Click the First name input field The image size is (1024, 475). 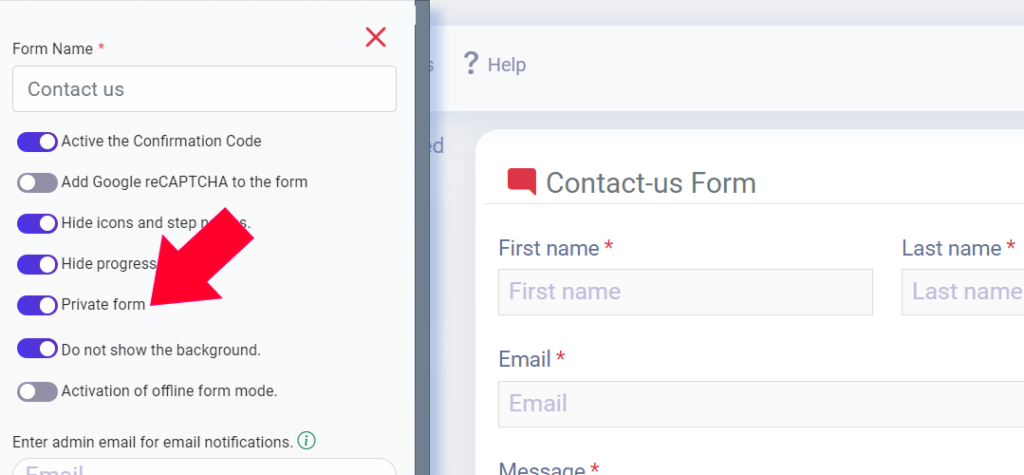coord(685,291)
